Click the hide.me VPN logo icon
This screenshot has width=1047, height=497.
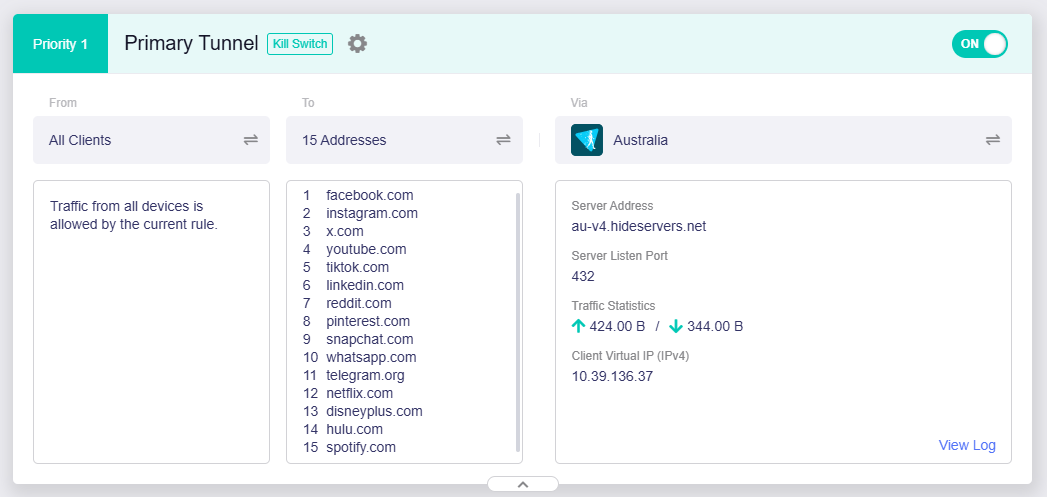(587, 140)
